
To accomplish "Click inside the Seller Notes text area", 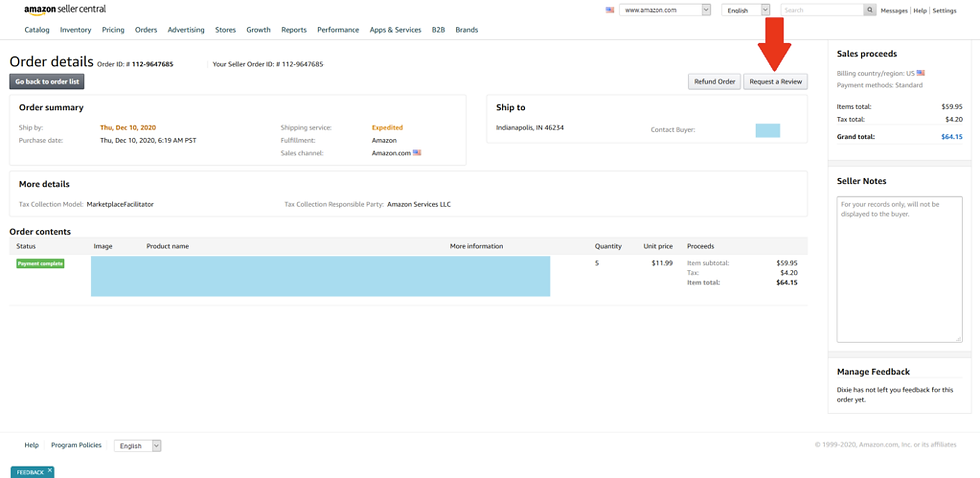I will pos(899,269).
